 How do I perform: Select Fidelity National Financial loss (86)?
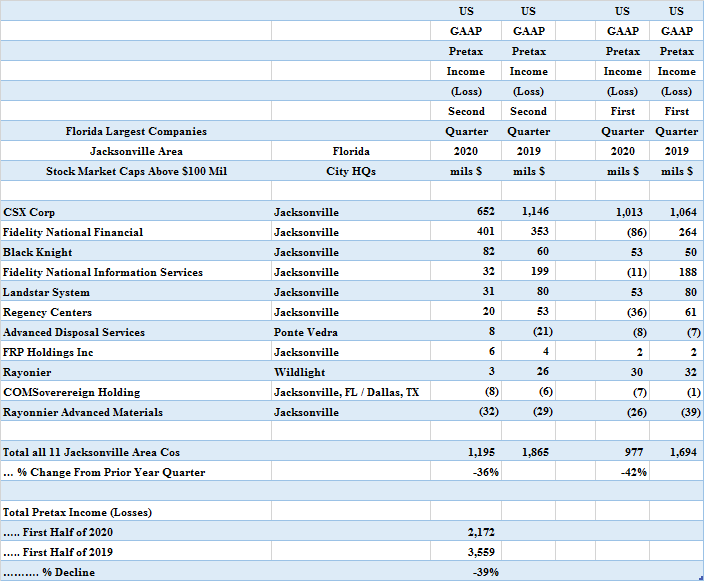637,232
